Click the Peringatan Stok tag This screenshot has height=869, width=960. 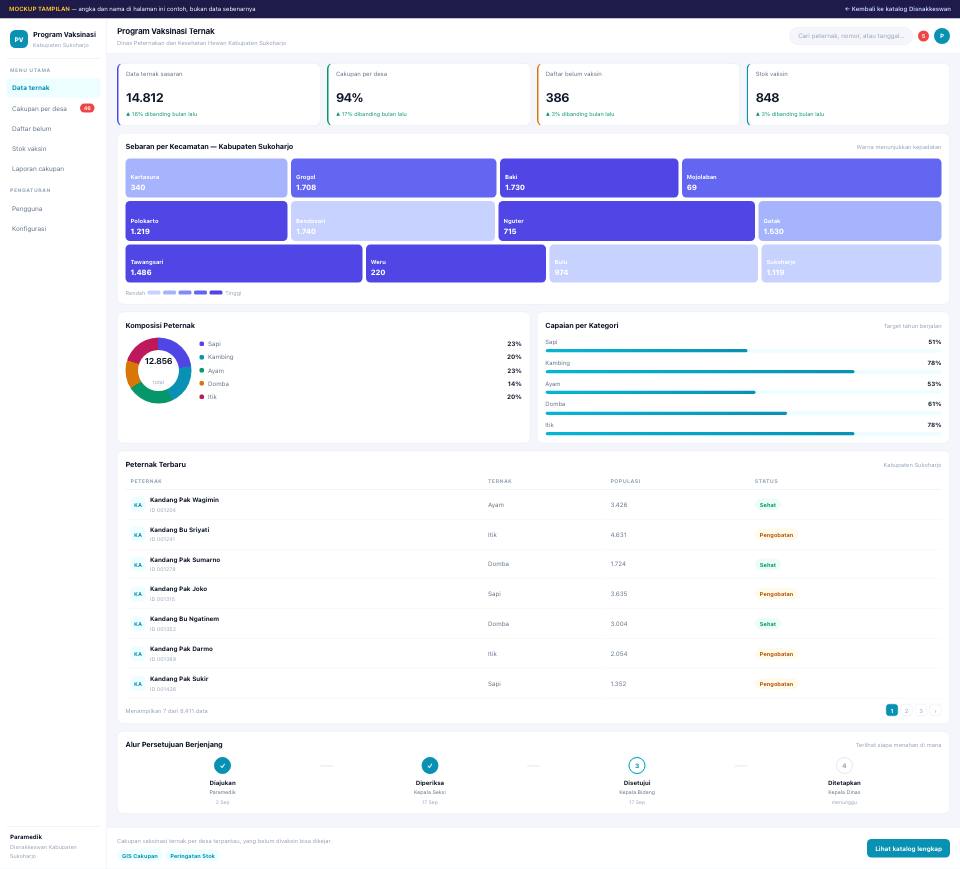pos(192,856)
